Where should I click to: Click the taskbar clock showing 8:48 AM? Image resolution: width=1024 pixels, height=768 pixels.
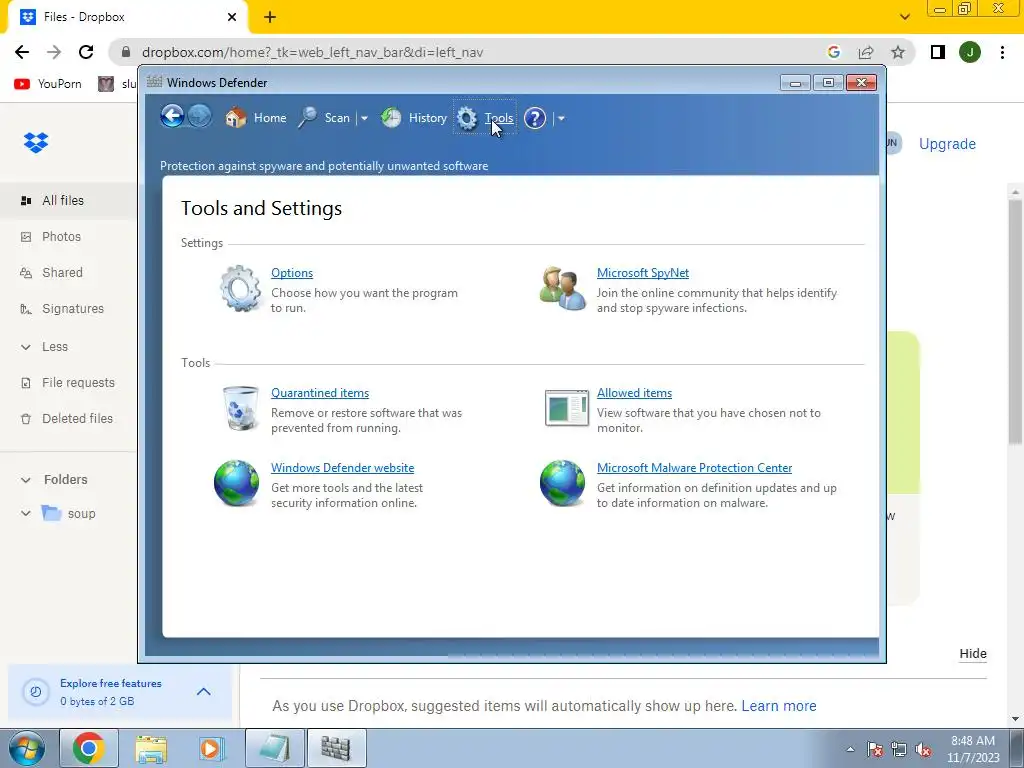coord(973,749)
